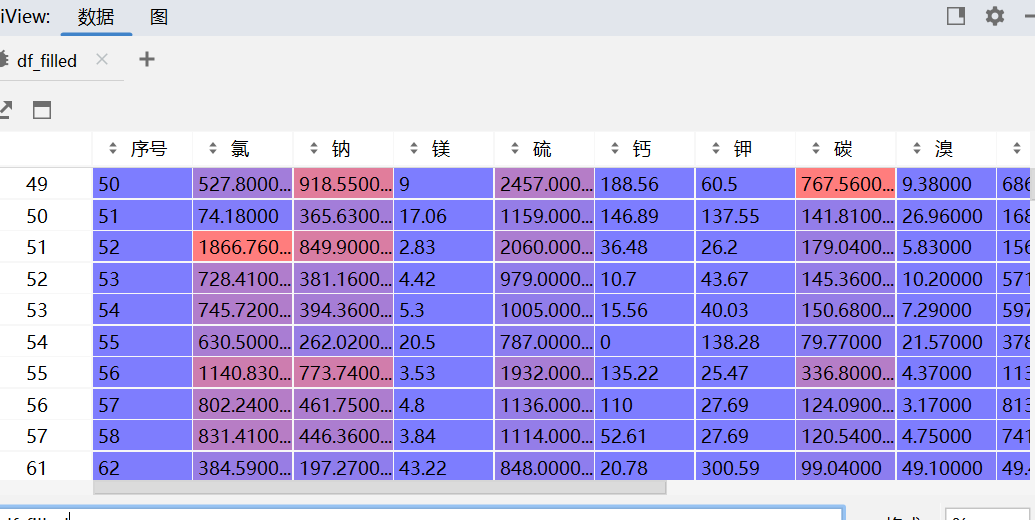The height and width of the screenshot is (520, 1035).
Task: Click cell 110 in 钙 column
Action: (x=644, y=405)
